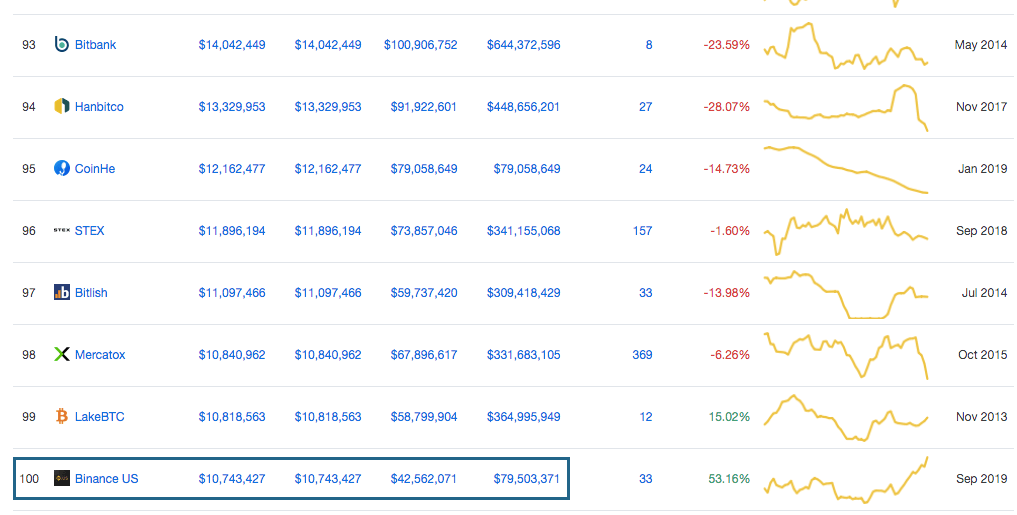Click Hanbitco's -28.07% change value
Viewport: 1017px width, 515px height.
tap(726, 106)
